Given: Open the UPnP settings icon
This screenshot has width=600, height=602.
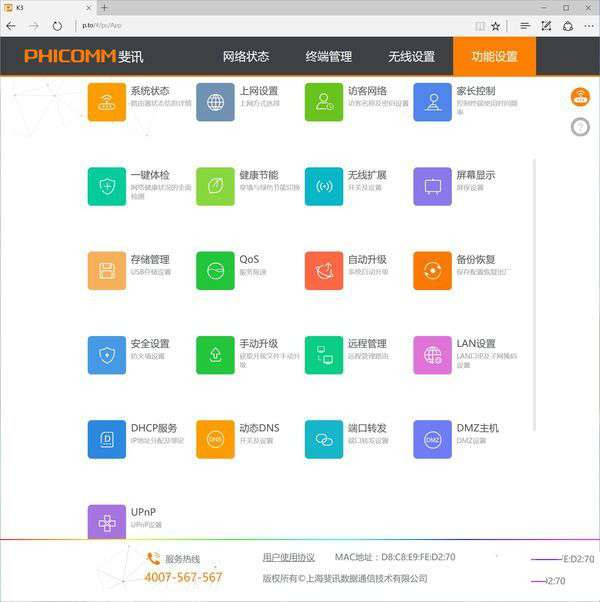Looking at the screenshot, I should (107, 522).
